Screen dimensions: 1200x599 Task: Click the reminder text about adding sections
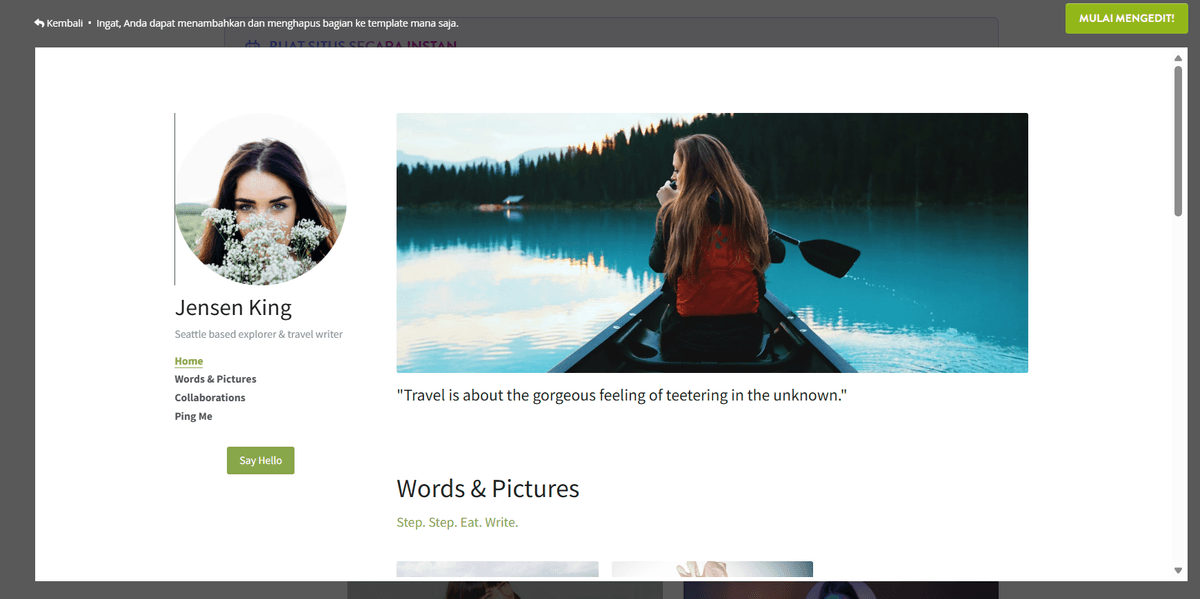(x=278, y=23)
